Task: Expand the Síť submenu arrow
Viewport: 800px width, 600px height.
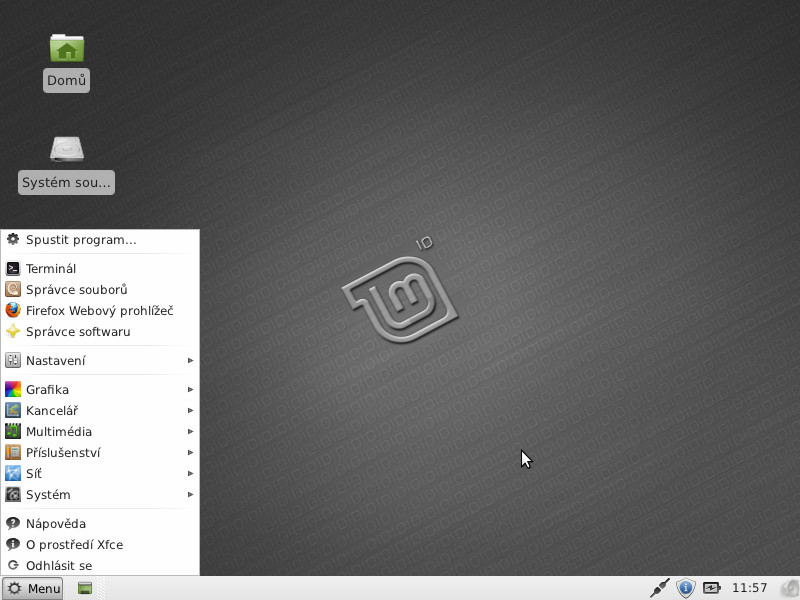Action: point(190,473)
